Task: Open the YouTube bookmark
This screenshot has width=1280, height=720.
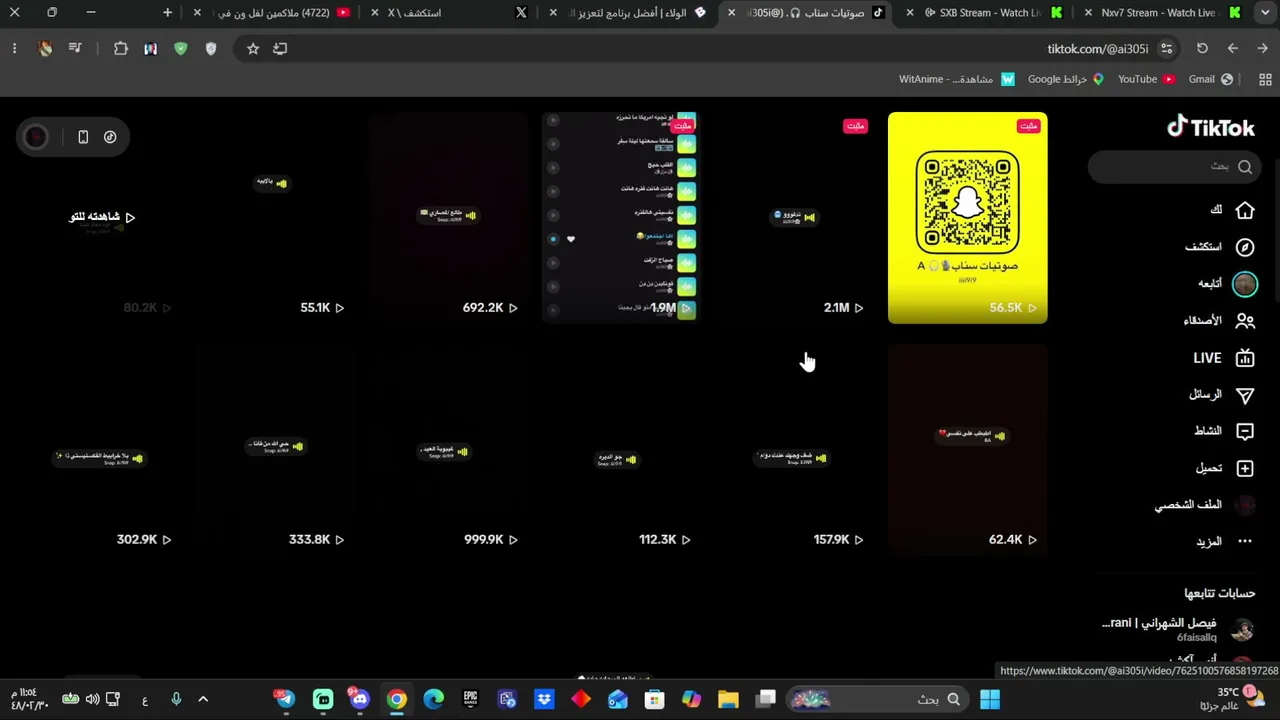Action: [1146, 79]
